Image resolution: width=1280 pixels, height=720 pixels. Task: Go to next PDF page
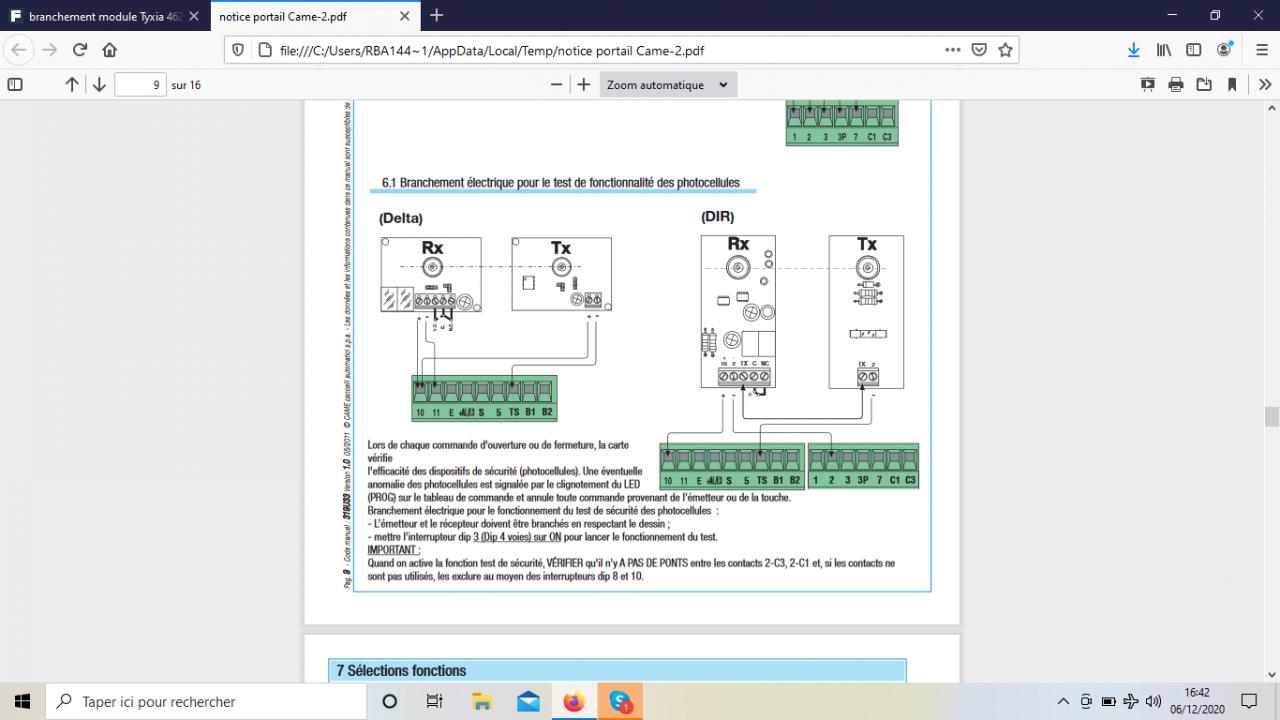99,85
